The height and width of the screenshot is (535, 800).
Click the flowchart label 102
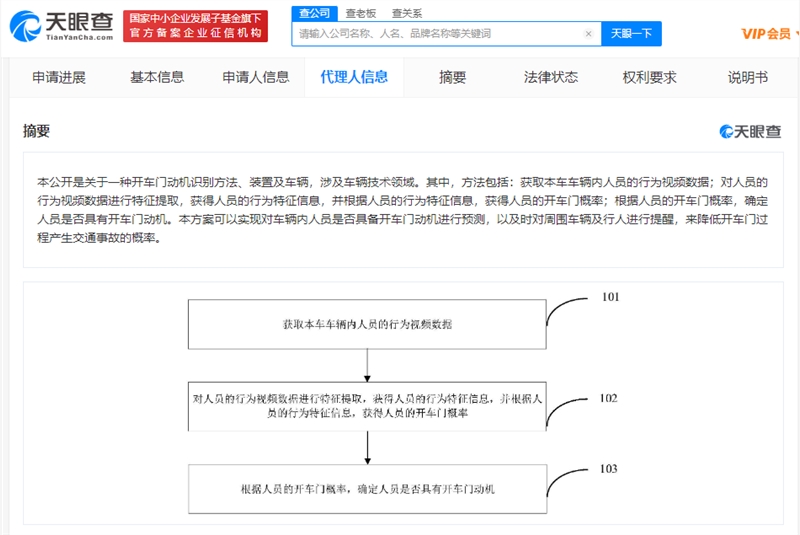click(x=608, y=398)
